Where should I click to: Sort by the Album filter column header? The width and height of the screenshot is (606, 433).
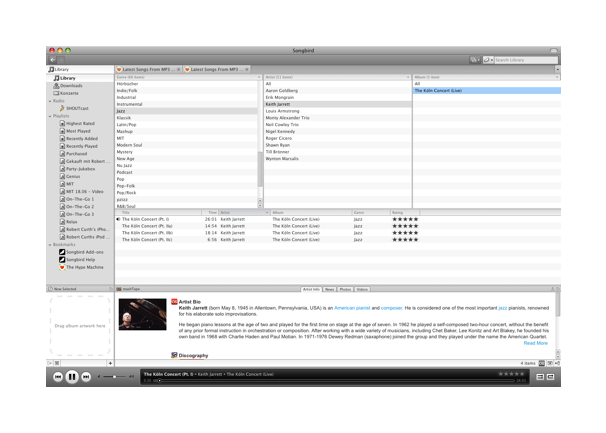click(487, 77)
